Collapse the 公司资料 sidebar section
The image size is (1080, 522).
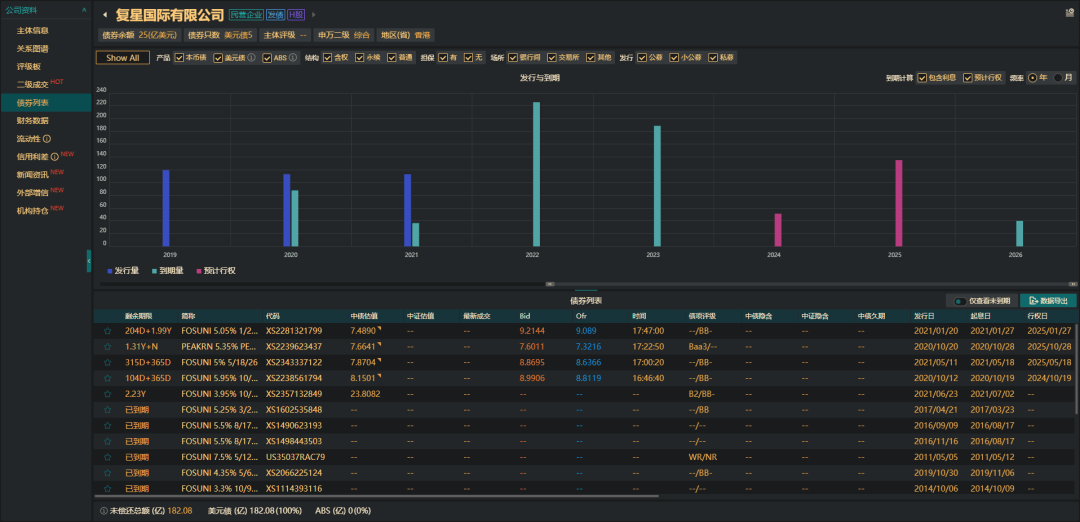[x=84, y=10]
